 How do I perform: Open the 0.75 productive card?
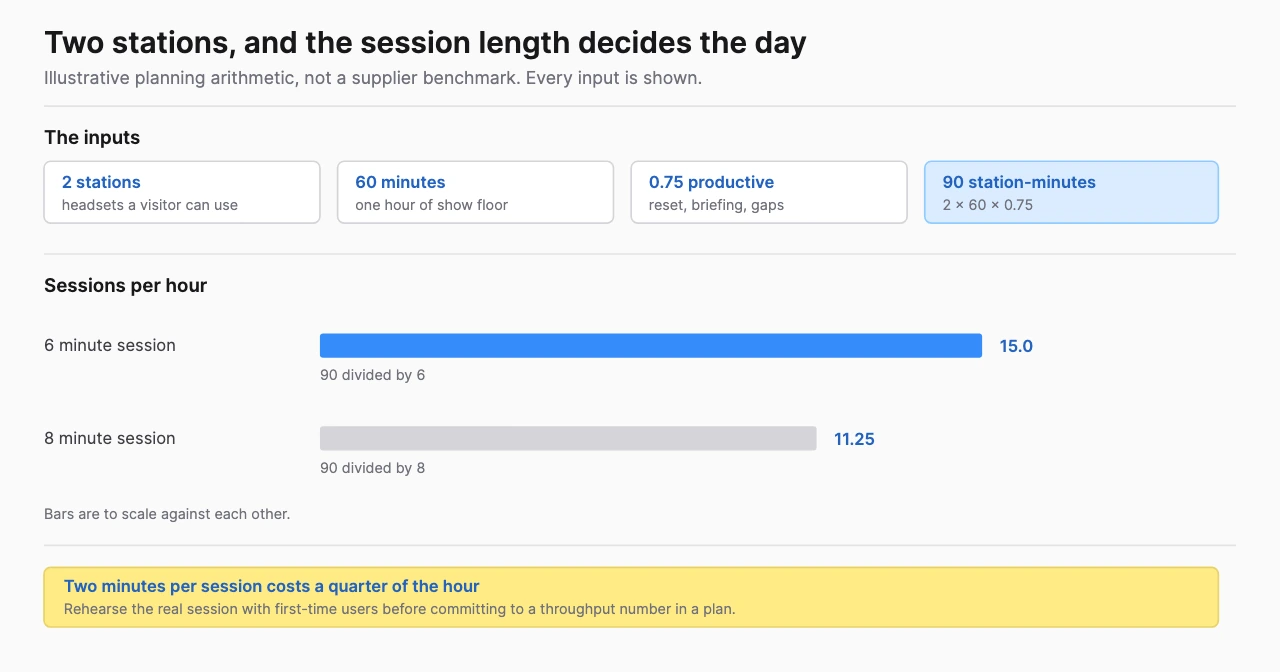tap(769, 192)
